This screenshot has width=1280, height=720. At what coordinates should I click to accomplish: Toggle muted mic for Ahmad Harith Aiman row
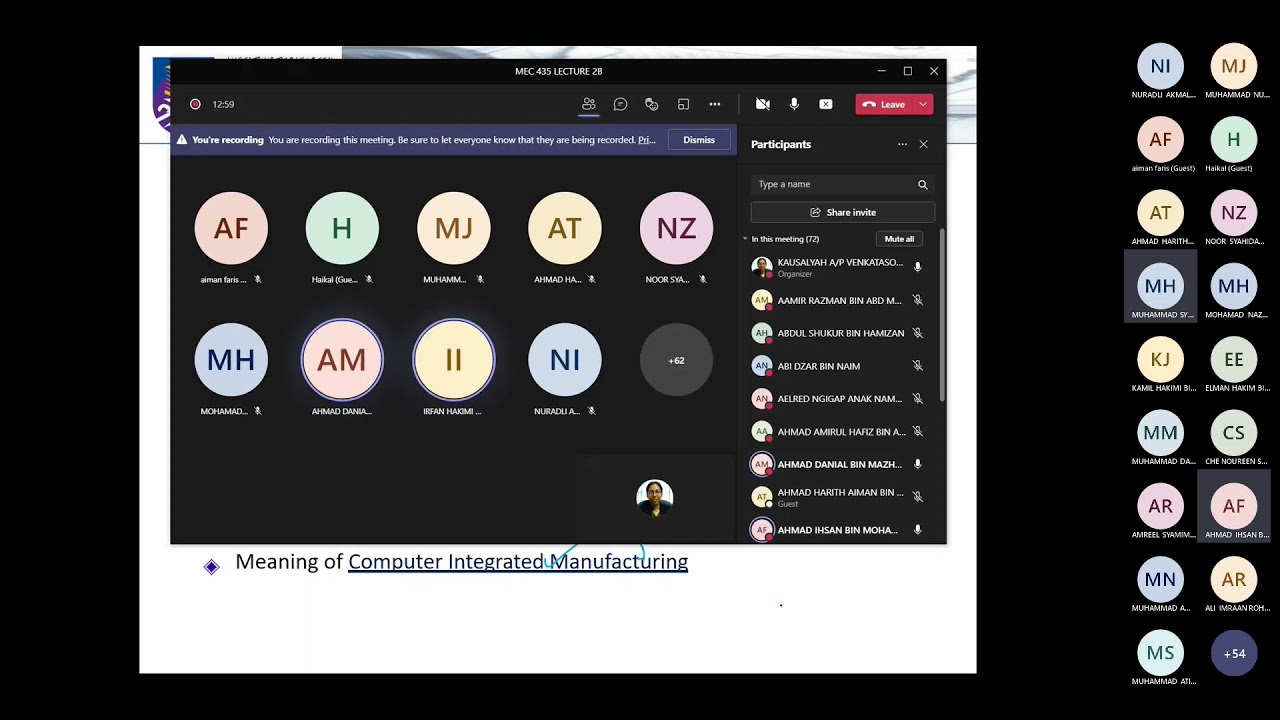[x=917, y=497]
